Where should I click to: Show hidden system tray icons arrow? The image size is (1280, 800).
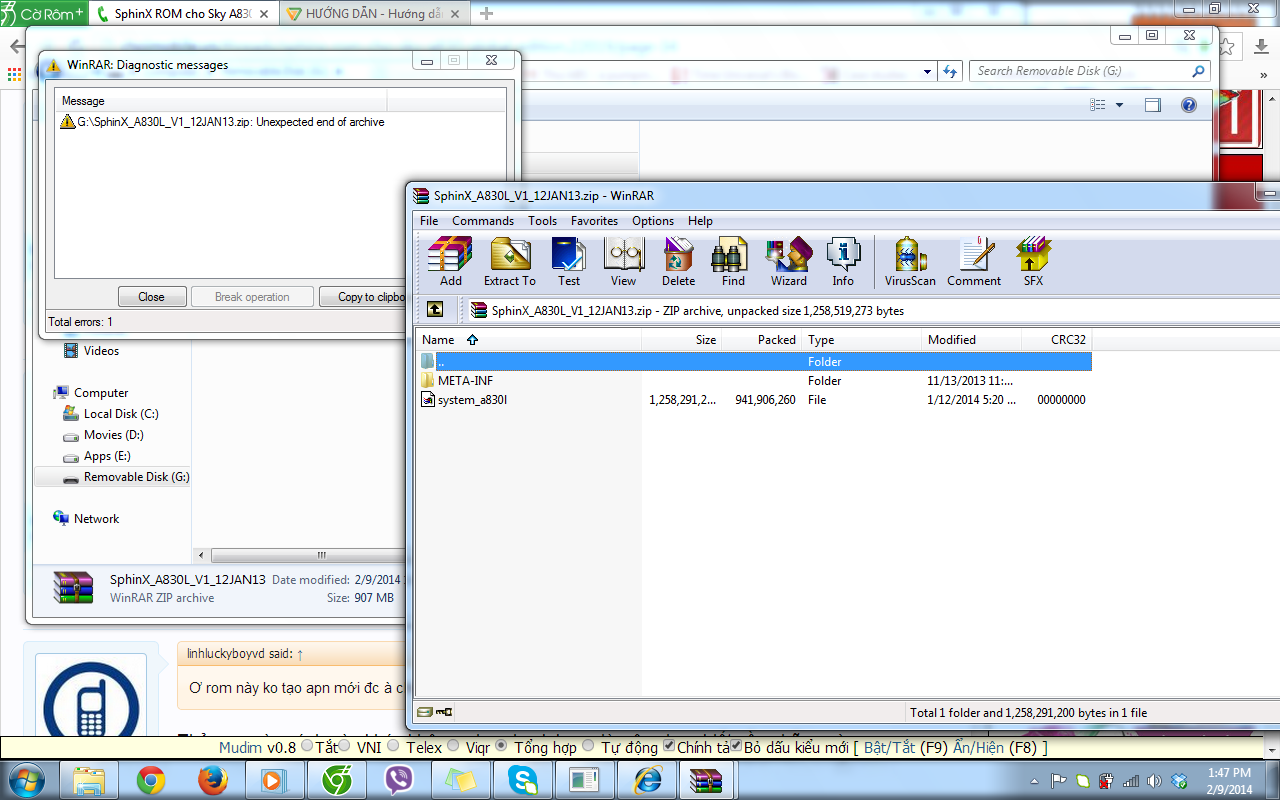(x=1034, y=780)
